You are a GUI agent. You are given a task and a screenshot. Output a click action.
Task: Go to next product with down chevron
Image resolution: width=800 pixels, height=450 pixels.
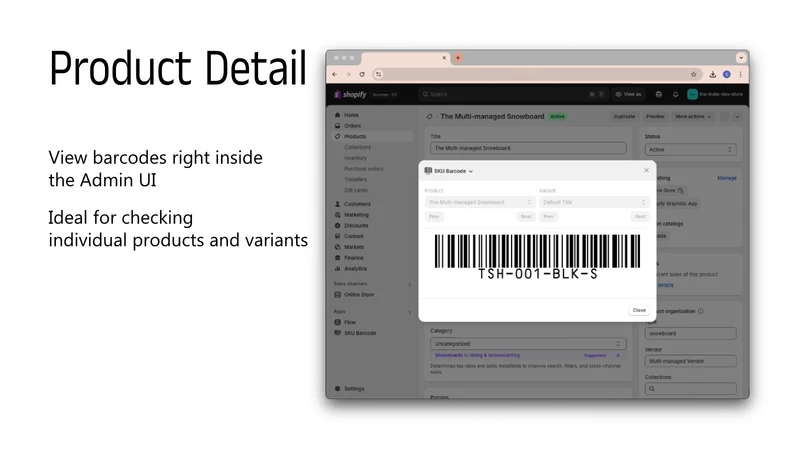(737, 117)
